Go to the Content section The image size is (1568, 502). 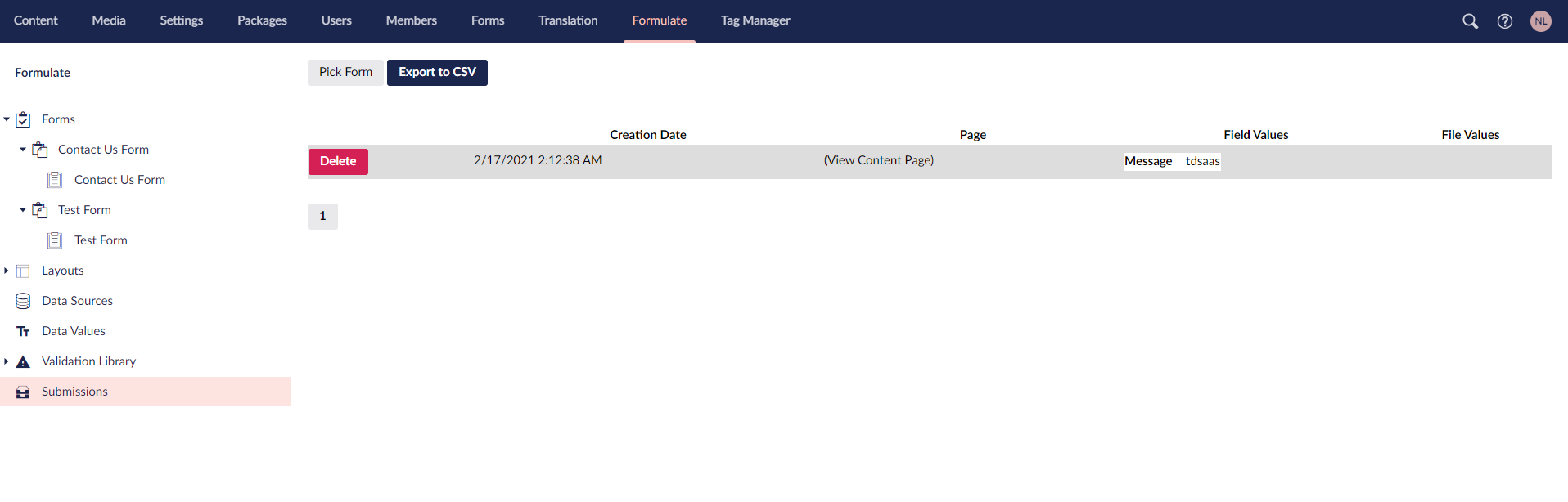[x=36, y=20]
